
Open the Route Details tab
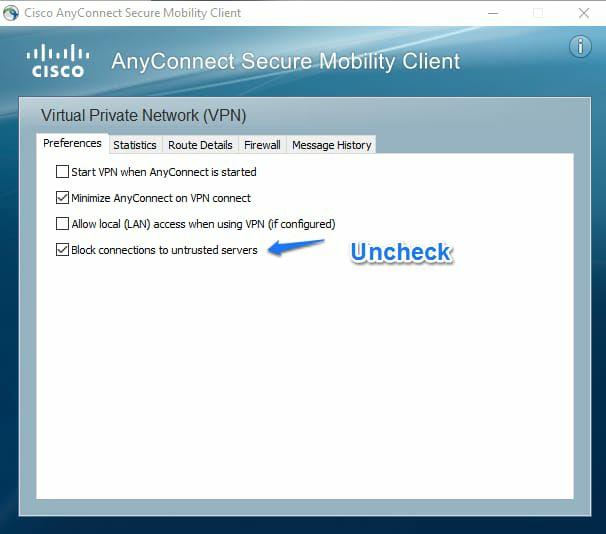pos(200,145)
